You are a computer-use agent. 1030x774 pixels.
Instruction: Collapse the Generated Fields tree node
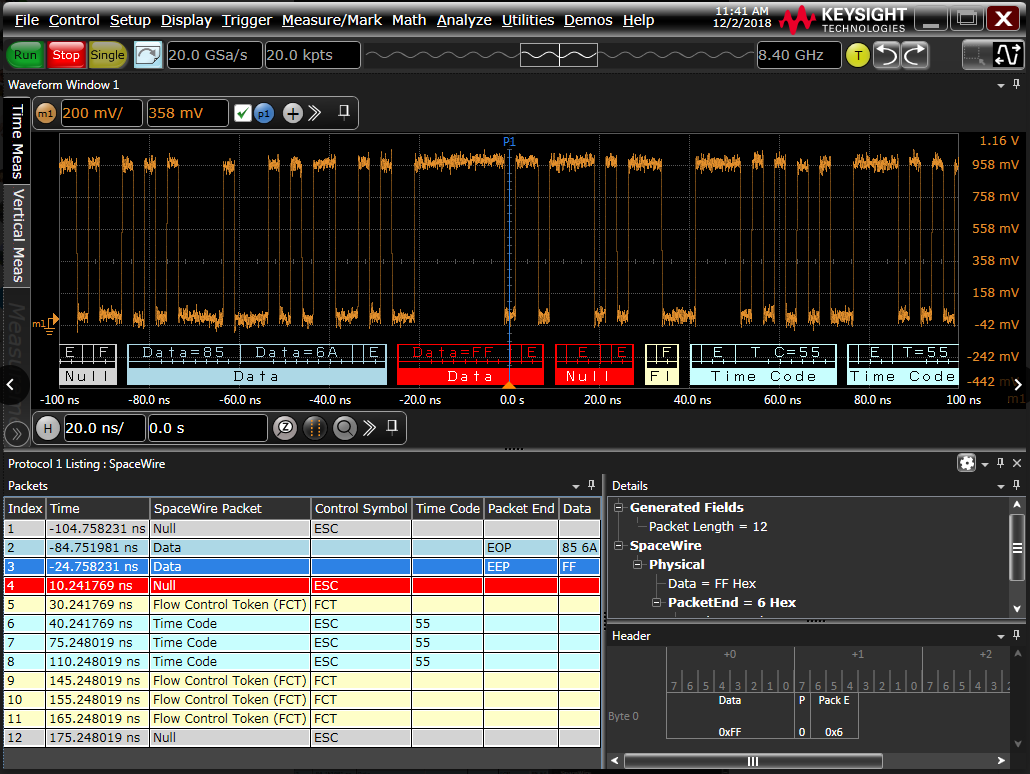click(619, 507)
